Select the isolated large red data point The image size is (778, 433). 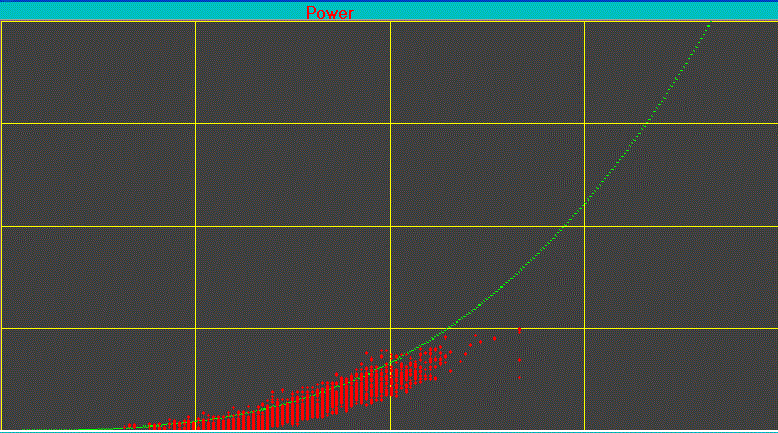[519, 330]
